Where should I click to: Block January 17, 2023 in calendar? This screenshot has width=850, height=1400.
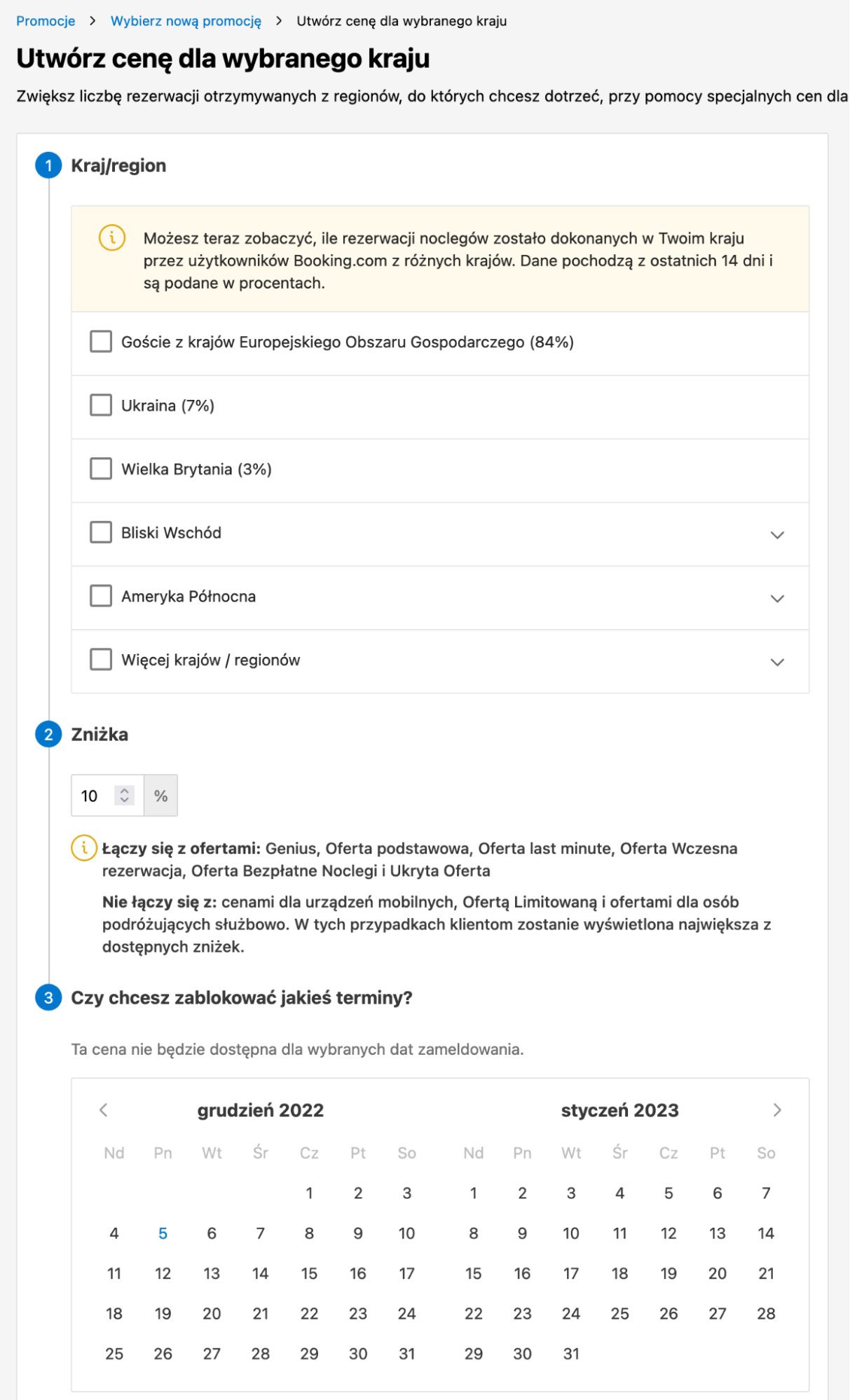571,1273
